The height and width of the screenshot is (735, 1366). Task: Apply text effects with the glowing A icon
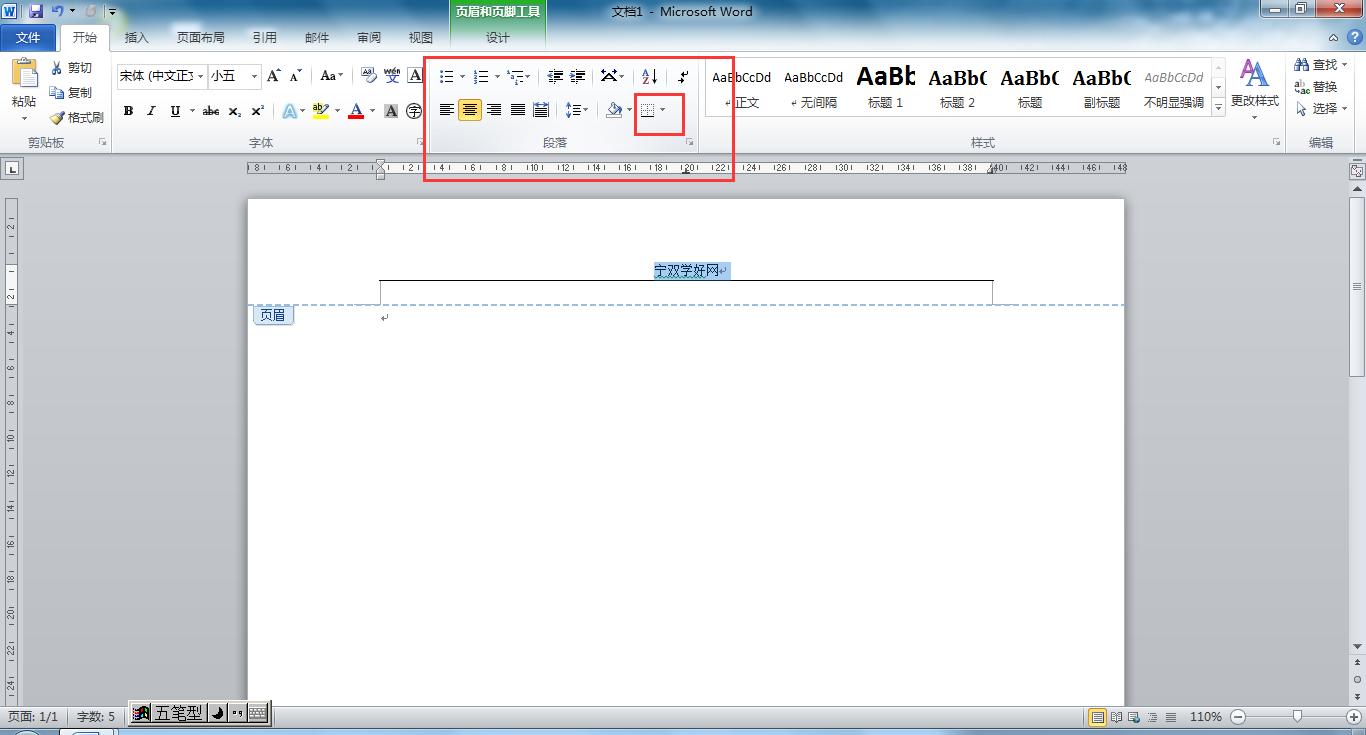289,111
